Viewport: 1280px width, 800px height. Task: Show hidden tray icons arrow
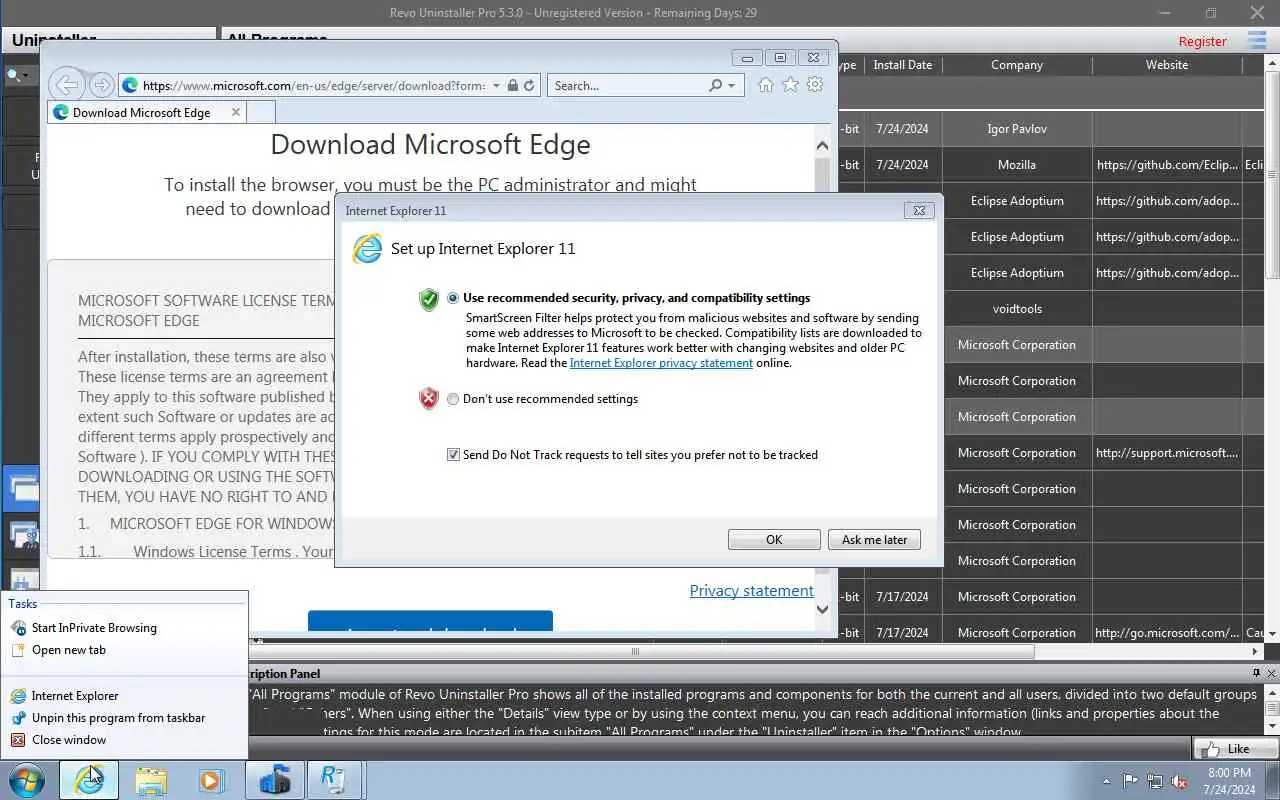click(1106, 781)
